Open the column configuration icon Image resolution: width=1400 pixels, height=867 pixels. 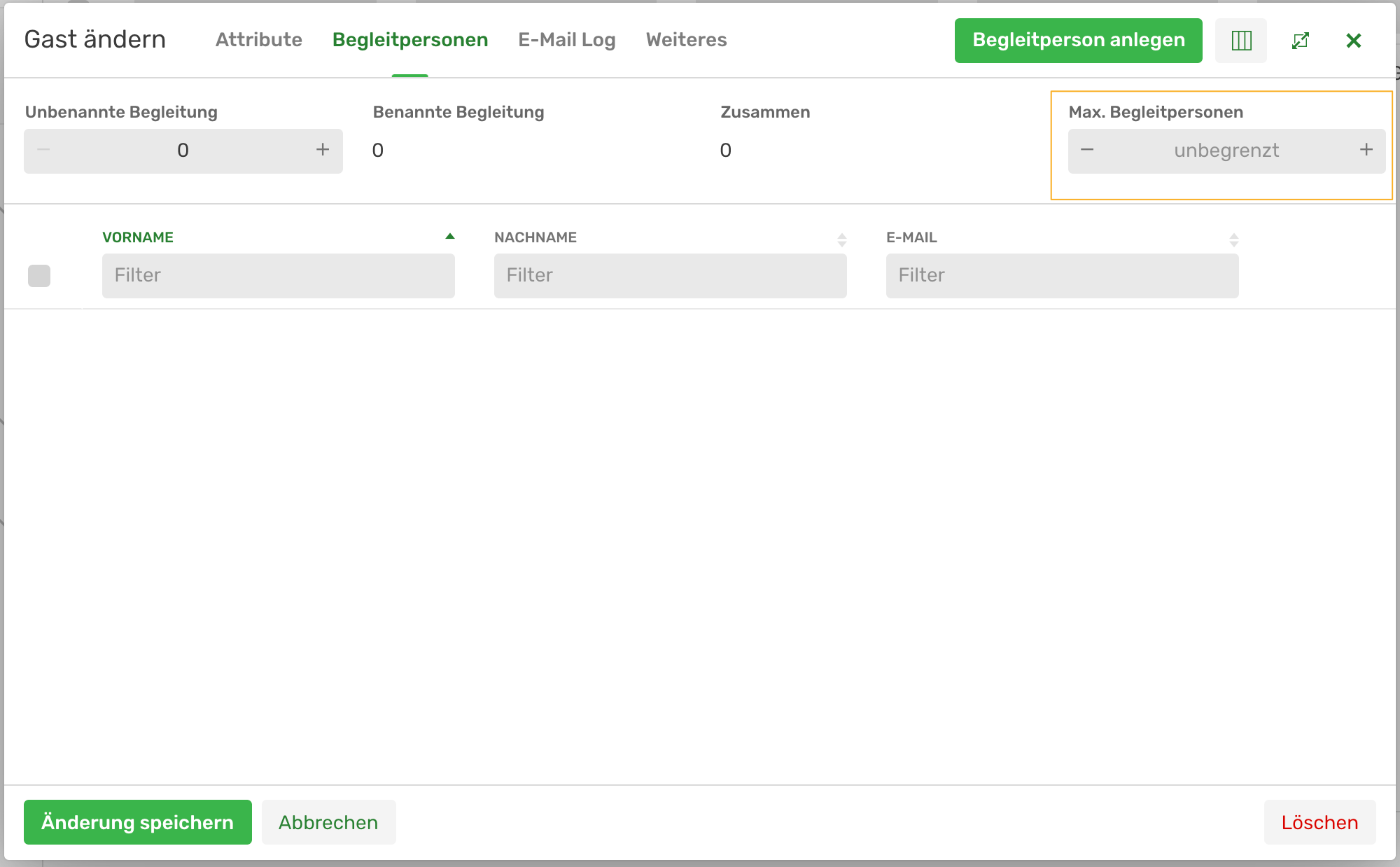1241,41
